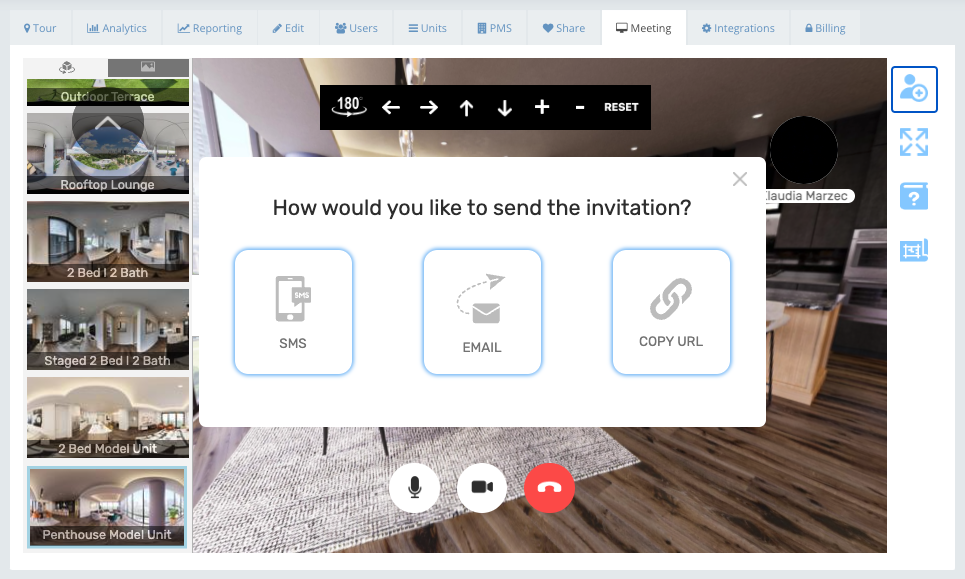
Task: Open the Edit tab
Action: click(x=288, y=28)
